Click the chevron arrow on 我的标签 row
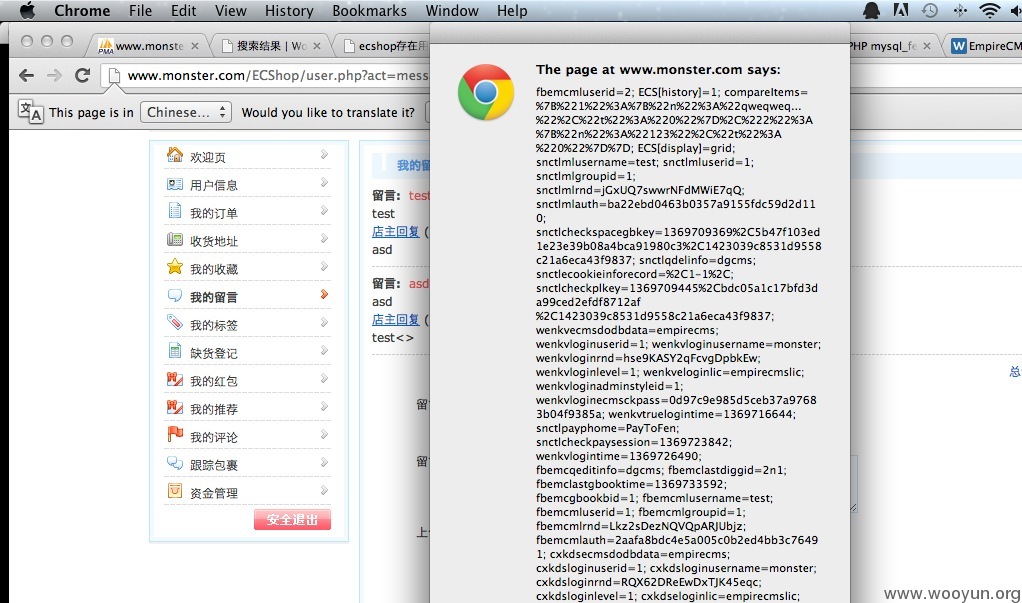 click(x=324, y=323)
